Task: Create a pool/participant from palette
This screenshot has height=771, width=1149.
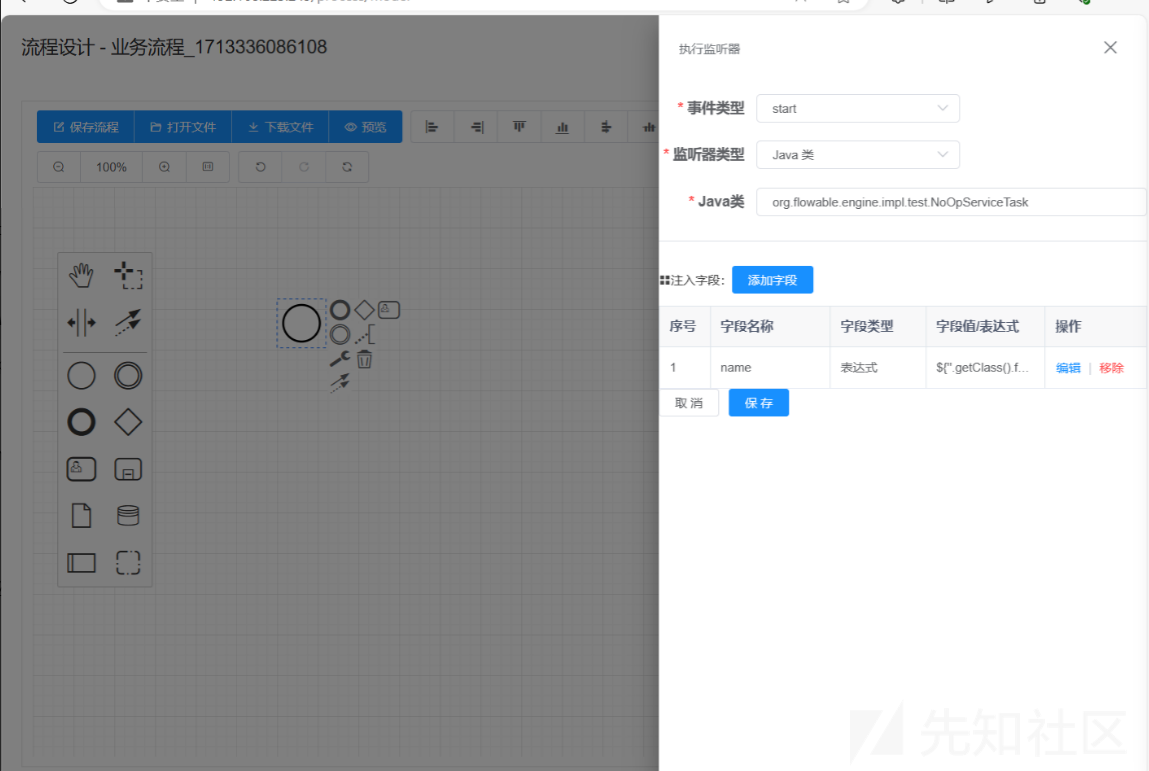Action: pyautogui.click(x=81, y=563)
